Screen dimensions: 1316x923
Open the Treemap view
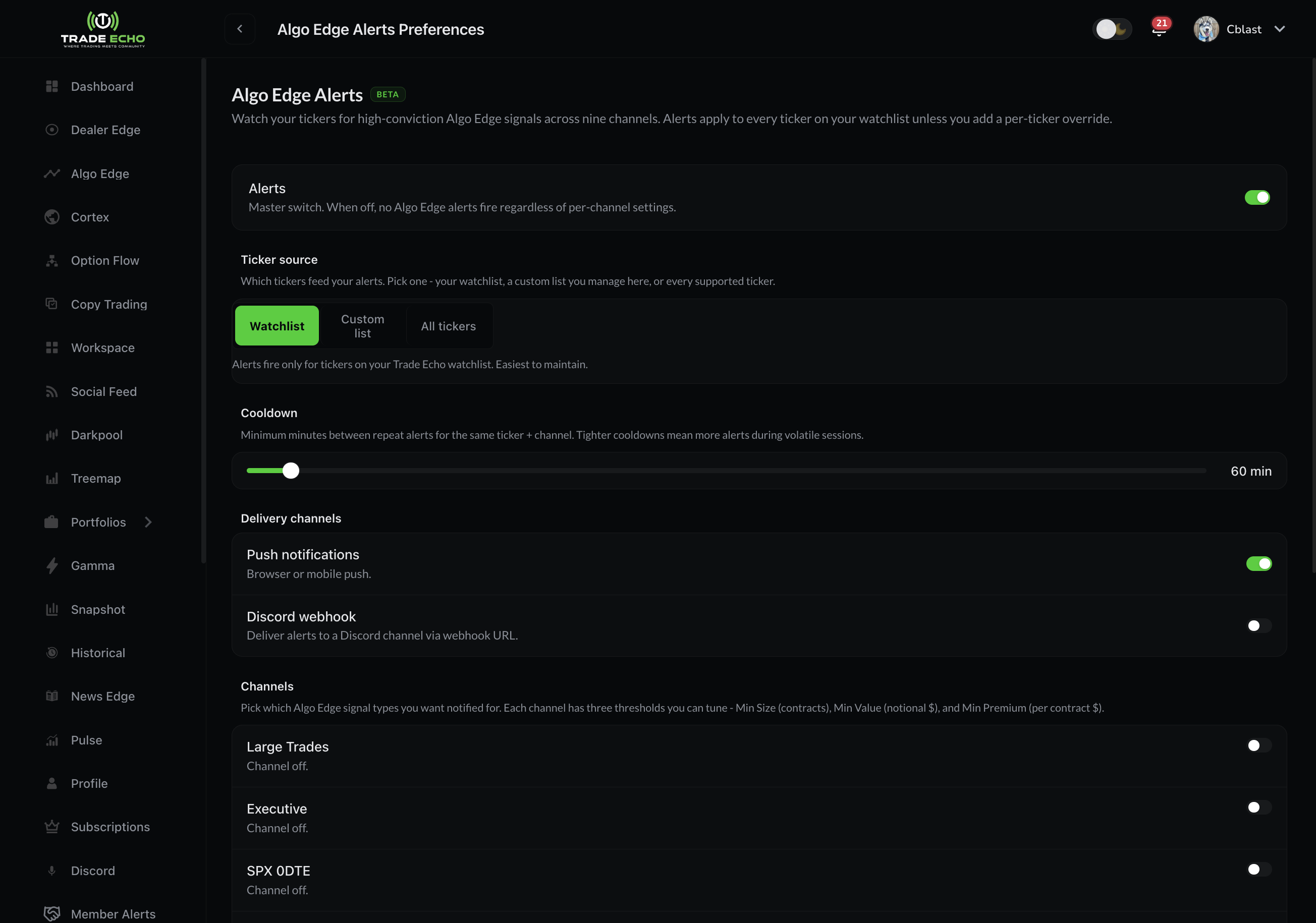pyautogui.click(x=96, y=479)
